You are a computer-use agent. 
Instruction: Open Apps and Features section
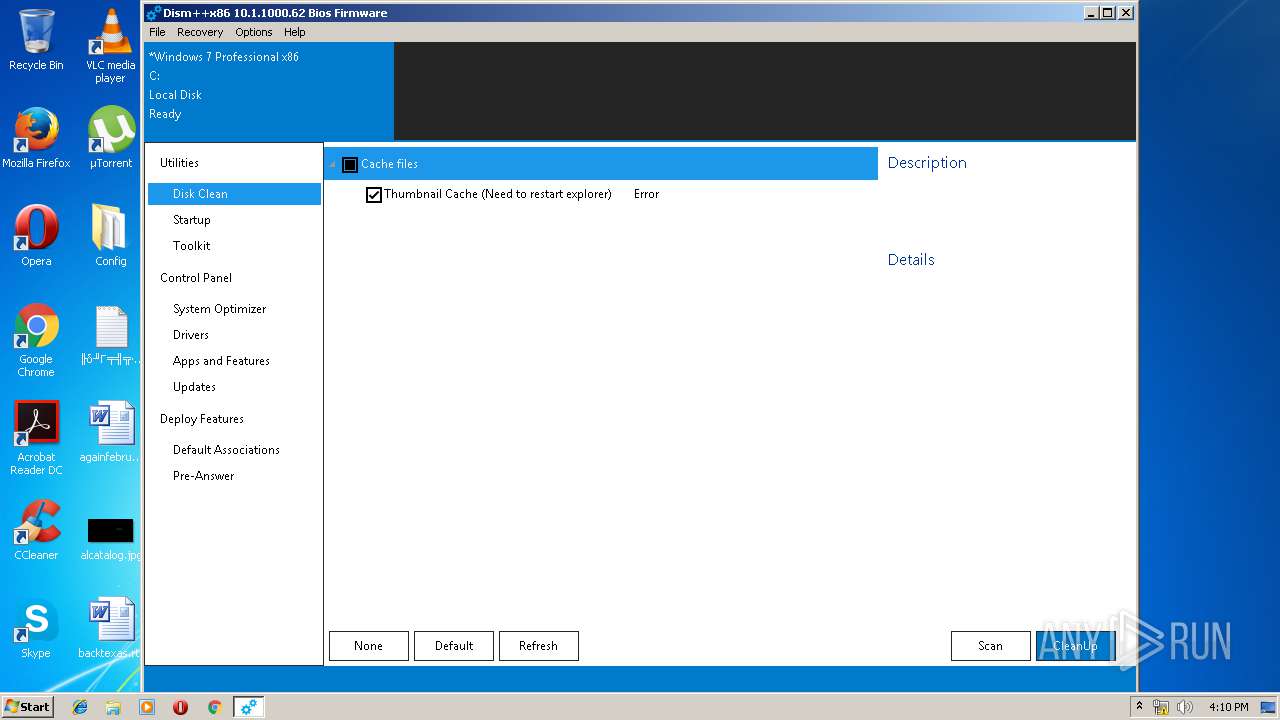[221, 361]
